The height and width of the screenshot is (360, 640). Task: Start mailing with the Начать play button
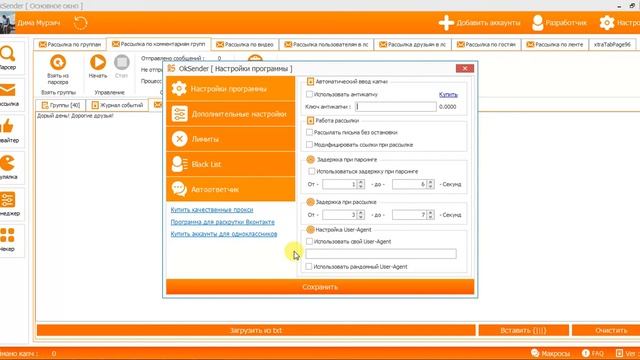point(98,62)
